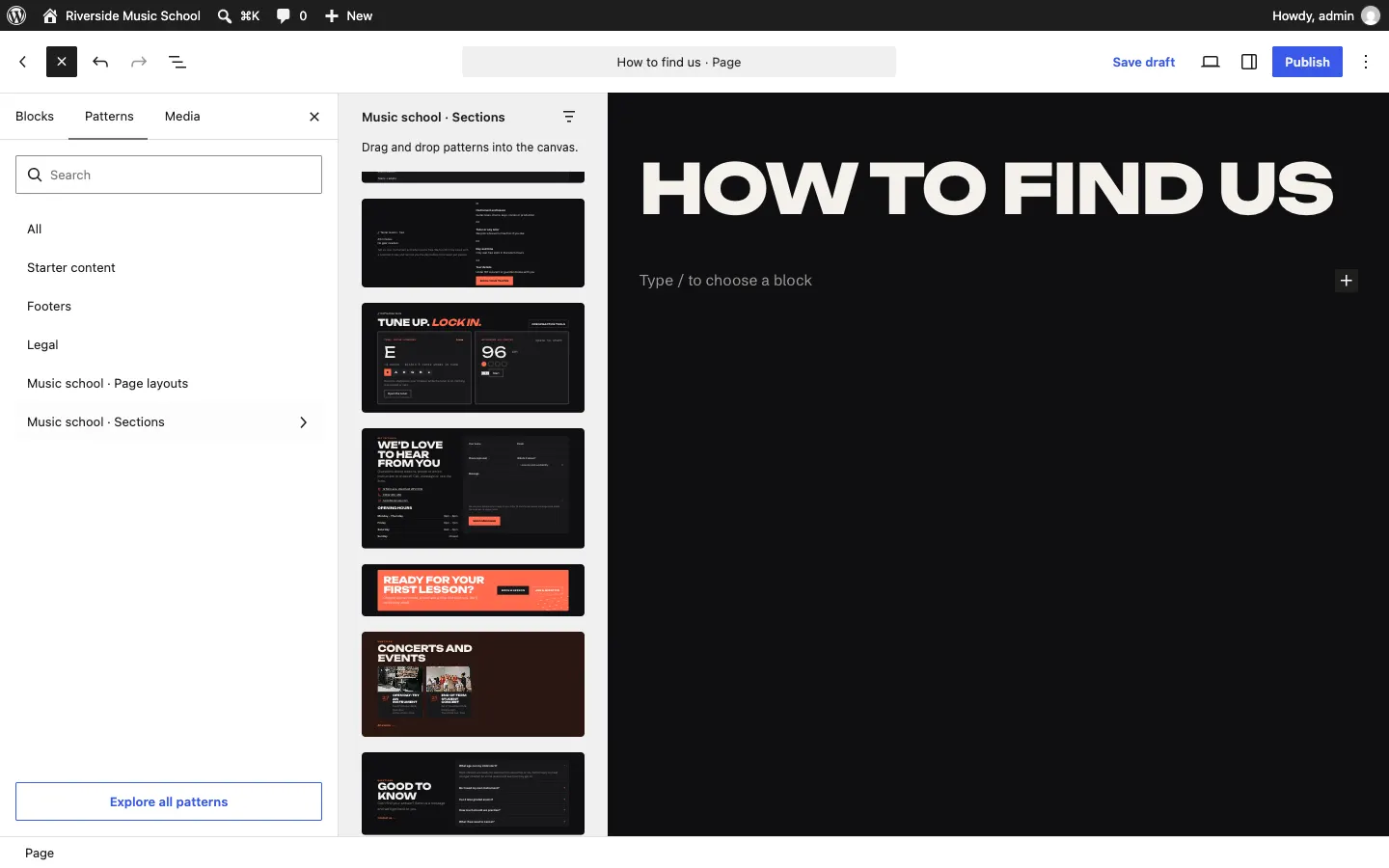Undo the last change
Screen dimensions: 1389x868
click(100, 62)
